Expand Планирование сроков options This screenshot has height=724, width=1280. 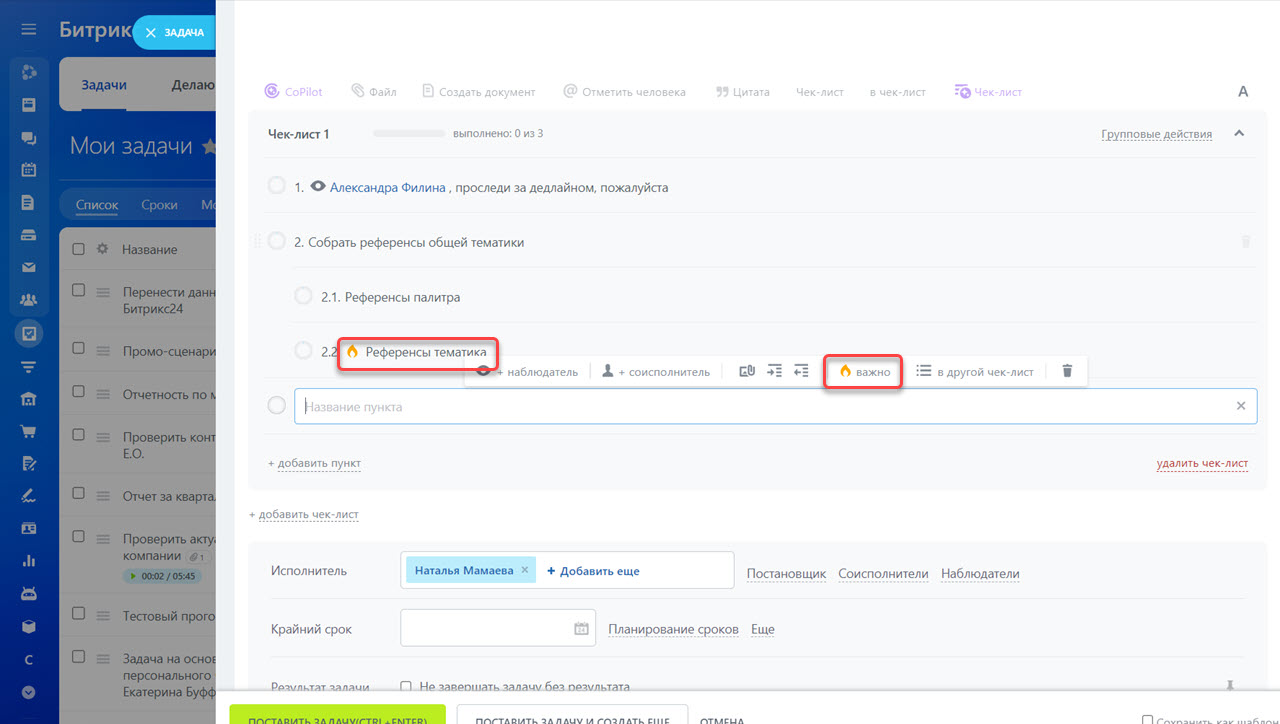point(673,629)
